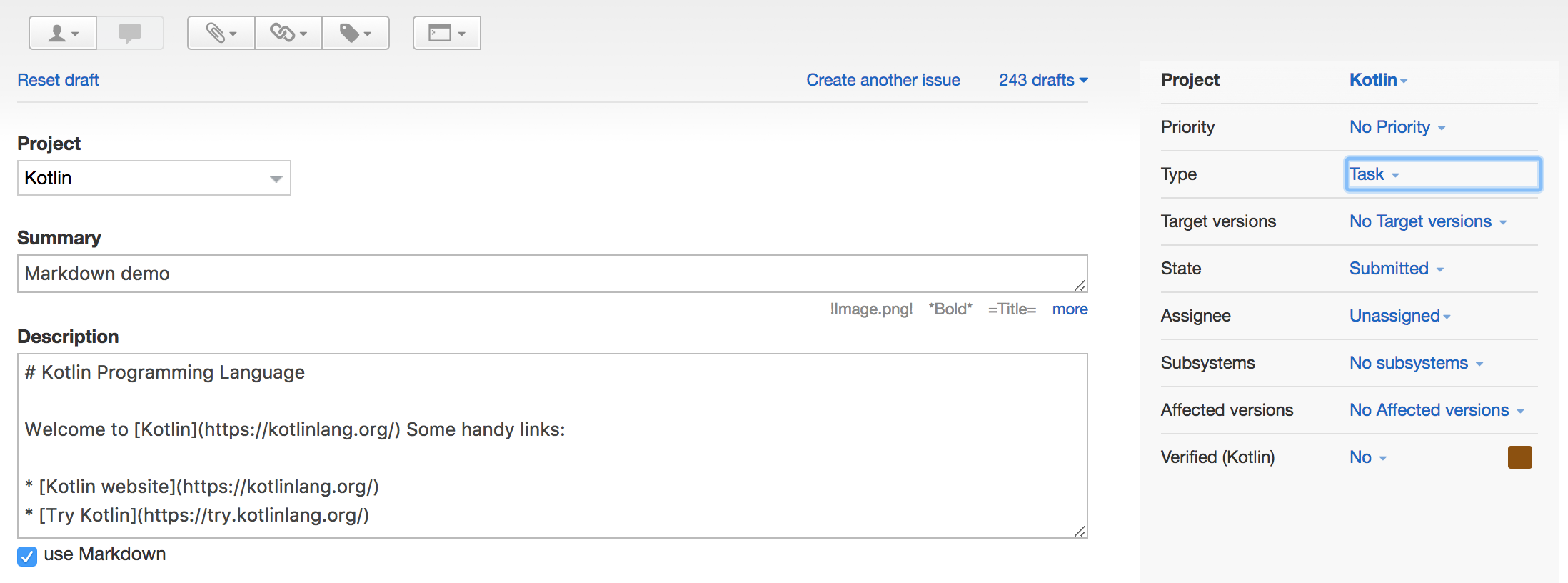Open the Submitted state menu
Image resolution: width=1568 pixels, height=583 pixels.
pyautogui.click(x=1396, y=269)
